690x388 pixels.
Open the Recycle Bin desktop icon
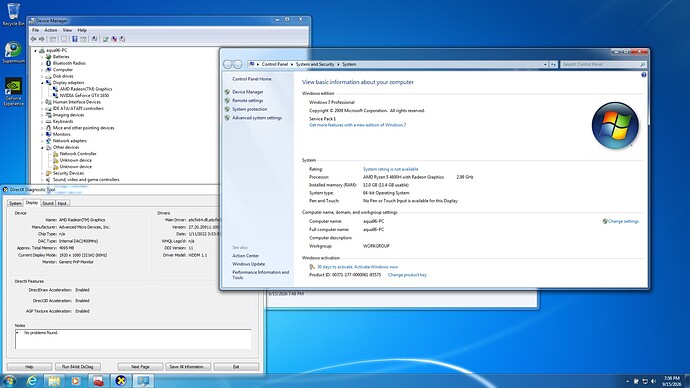point(13,14)
